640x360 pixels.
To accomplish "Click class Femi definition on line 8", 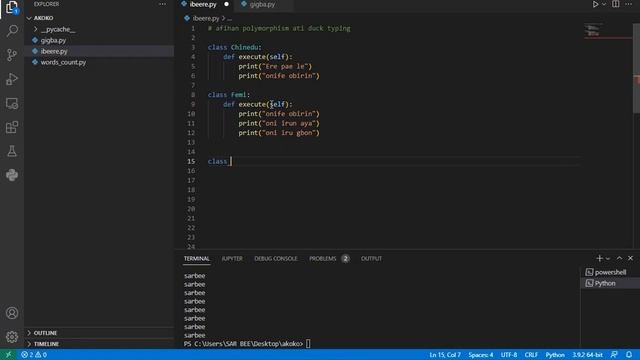I will [229, 95].
